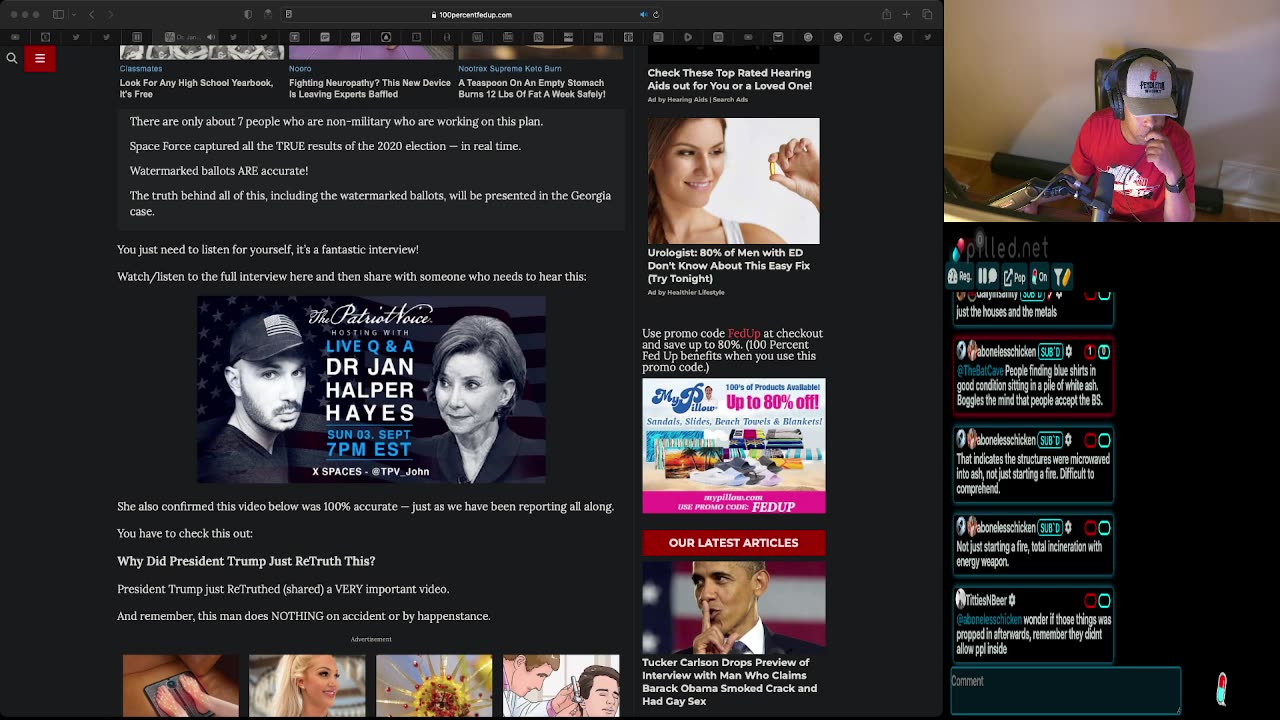Open gear options on total incineration message
1280x720 pixels.
click(x=1068, y=528)
